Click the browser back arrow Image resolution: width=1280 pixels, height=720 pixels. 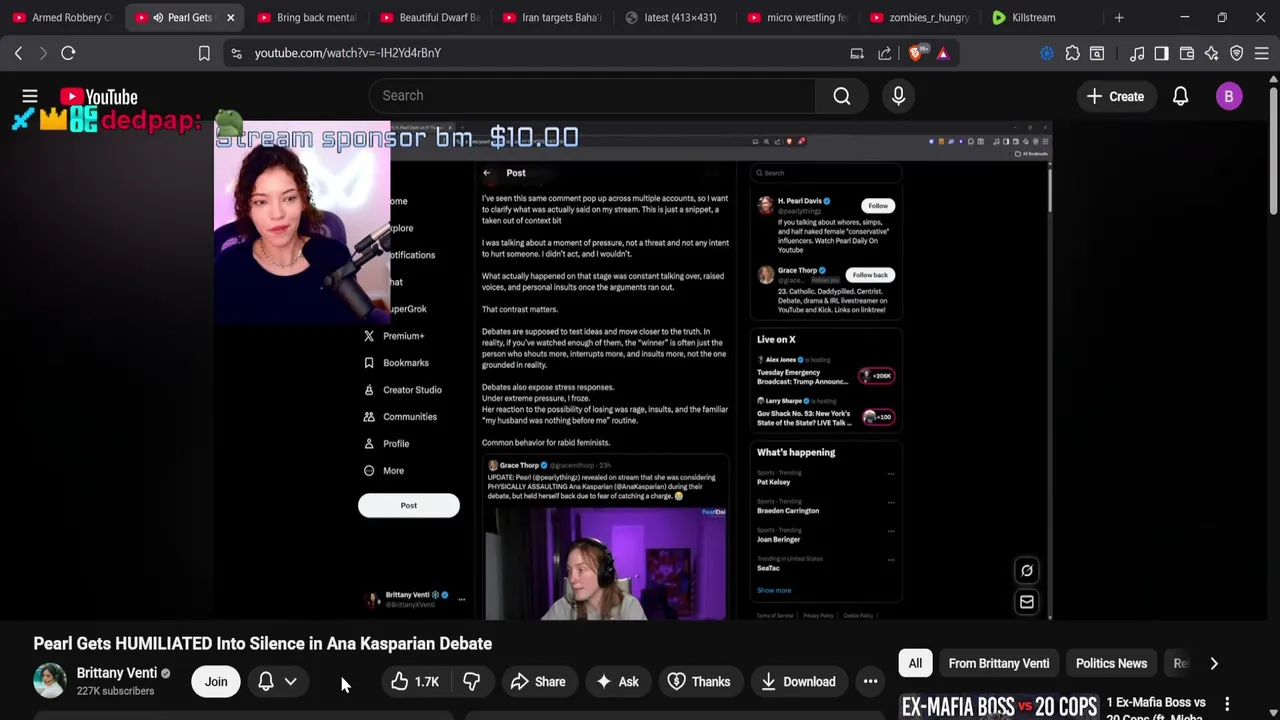18,53
